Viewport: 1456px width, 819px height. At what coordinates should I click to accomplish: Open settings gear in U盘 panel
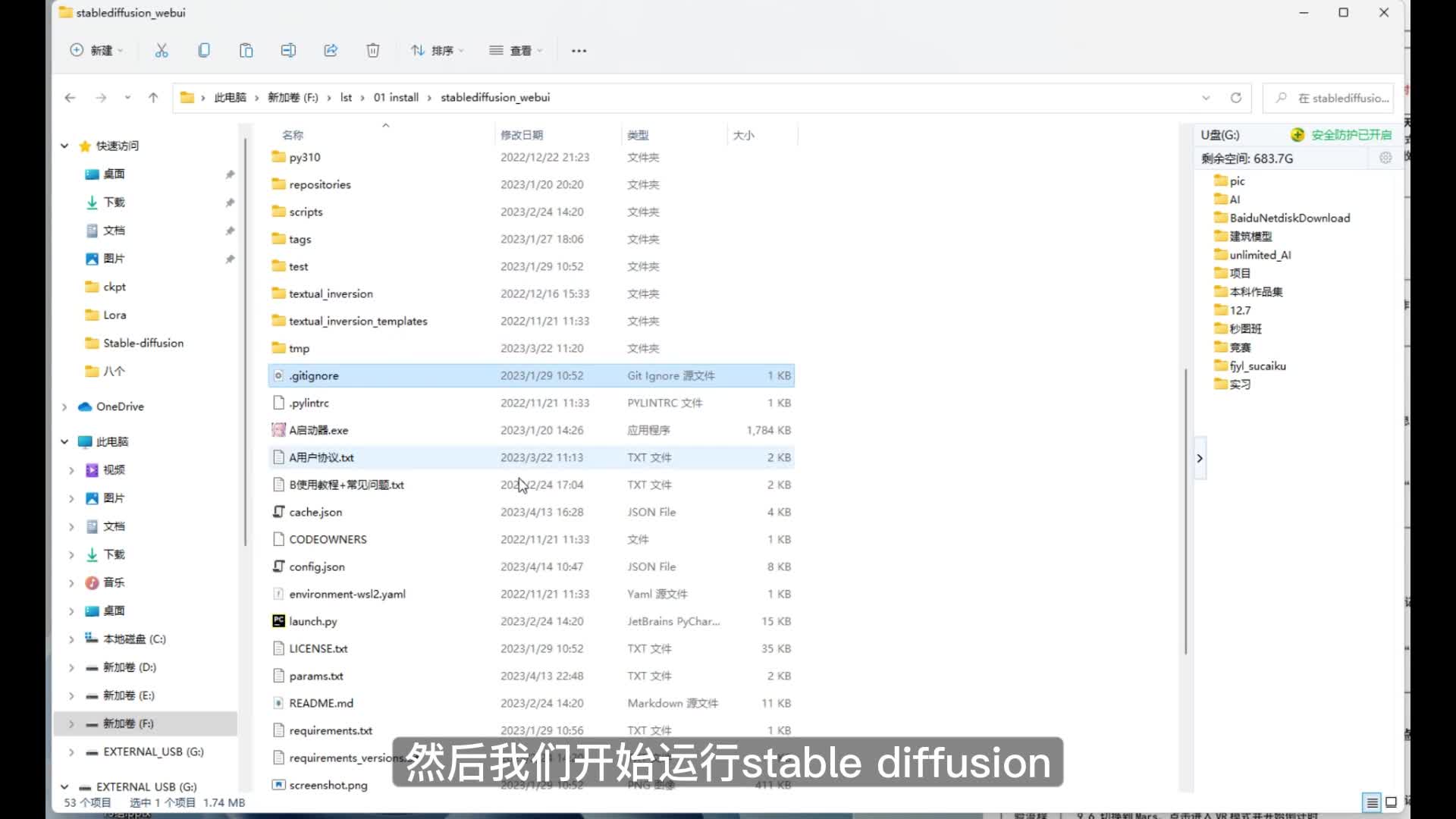(x=1385, y=158)
